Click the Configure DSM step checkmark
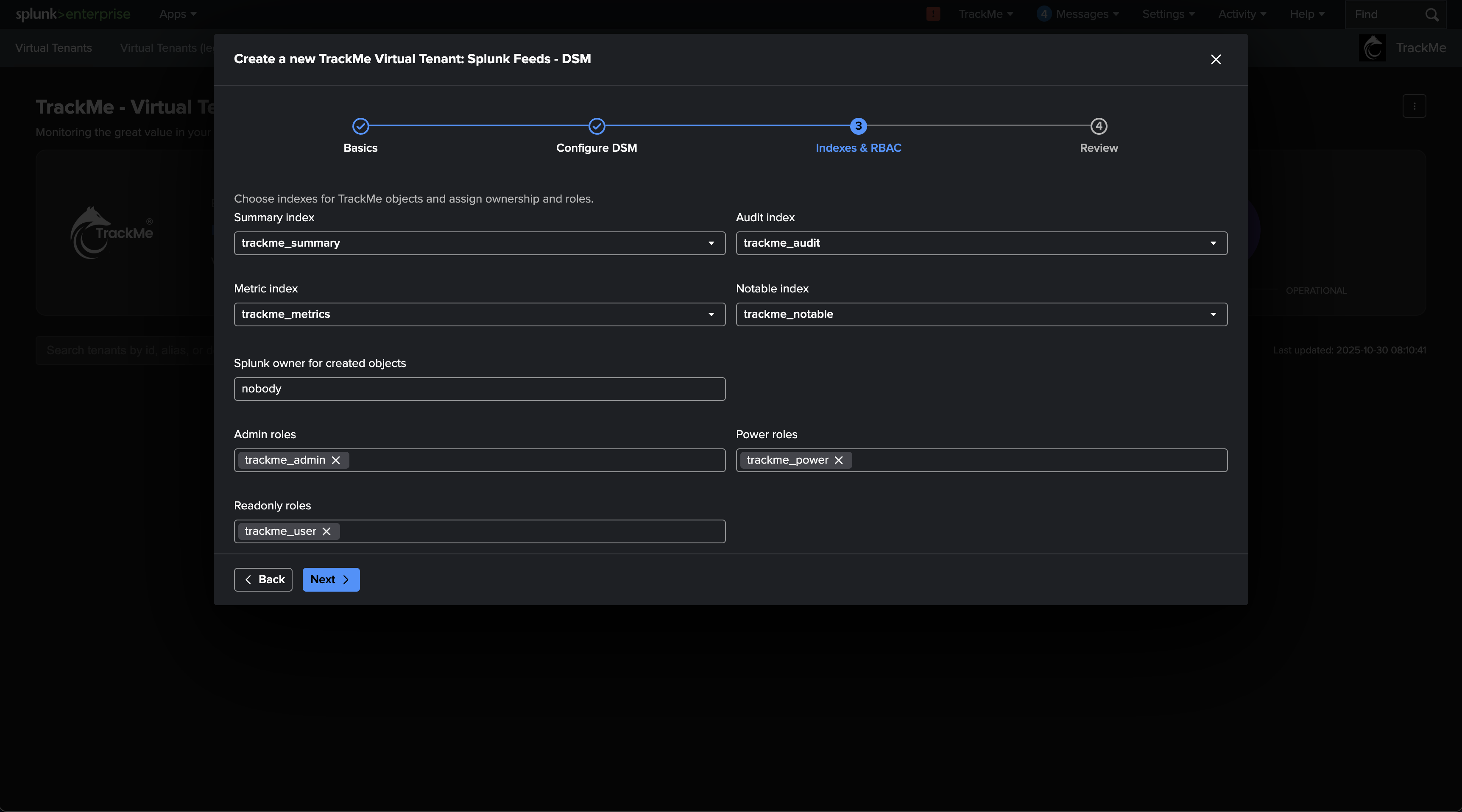The height and width of the screenshot is (812, 1462). pos(597,126)
